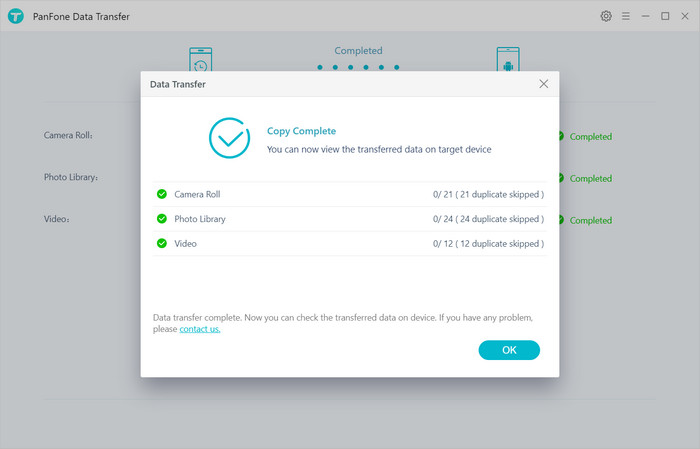Close the Data Transfer dialog

(x=543, y=84)
